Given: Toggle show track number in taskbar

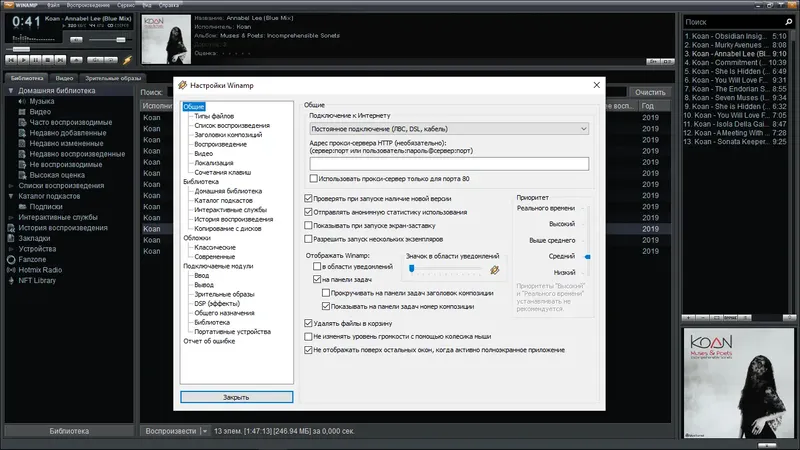Looking at the screenshot, I should click(326, 306).
